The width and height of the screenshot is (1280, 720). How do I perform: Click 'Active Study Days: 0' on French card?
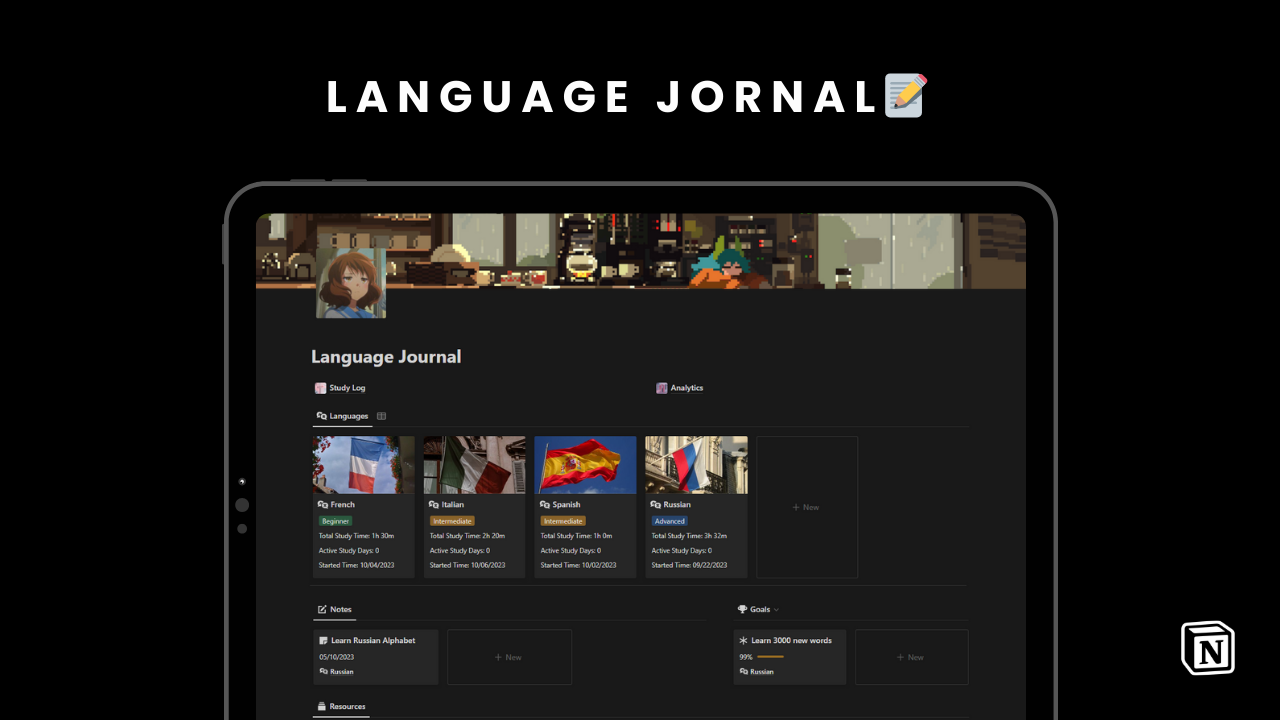tap(349, 550)
